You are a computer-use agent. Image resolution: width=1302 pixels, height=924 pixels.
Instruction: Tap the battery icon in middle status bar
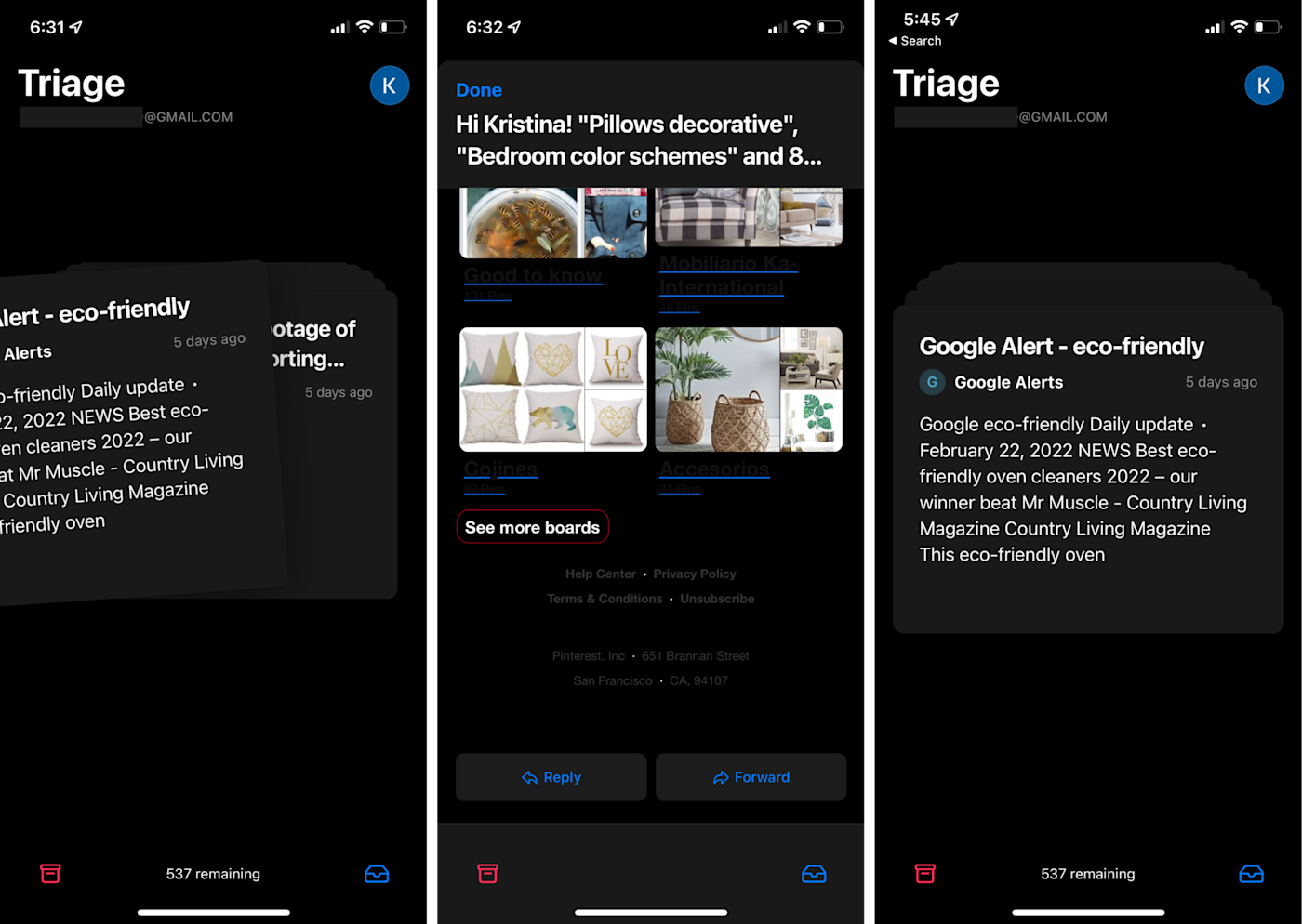pyautogui.click(x=830, y=27)
